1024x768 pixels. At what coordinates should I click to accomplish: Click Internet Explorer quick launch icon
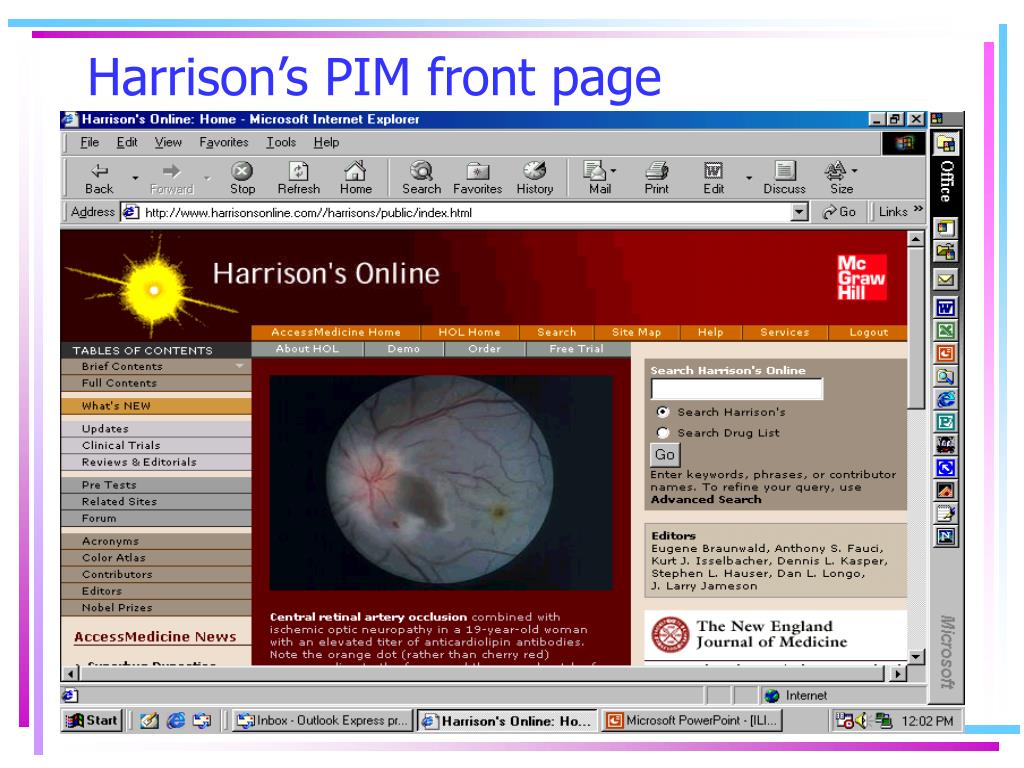tap(176, 720)
